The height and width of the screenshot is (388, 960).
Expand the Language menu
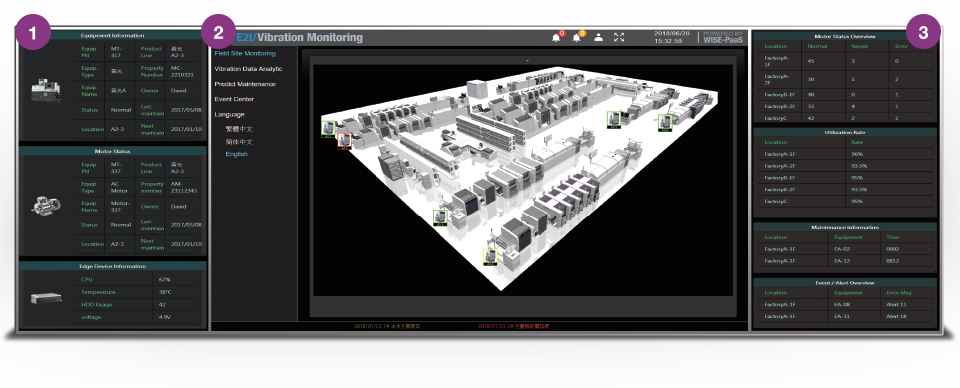[229, 114]
